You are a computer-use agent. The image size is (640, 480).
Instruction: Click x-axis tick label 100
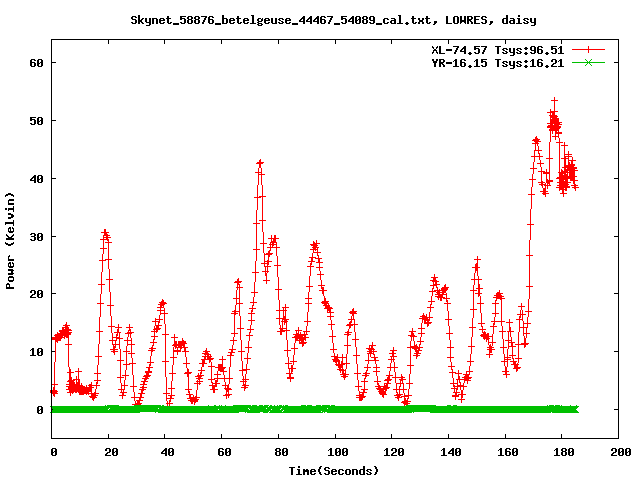[x=338, y=452]
